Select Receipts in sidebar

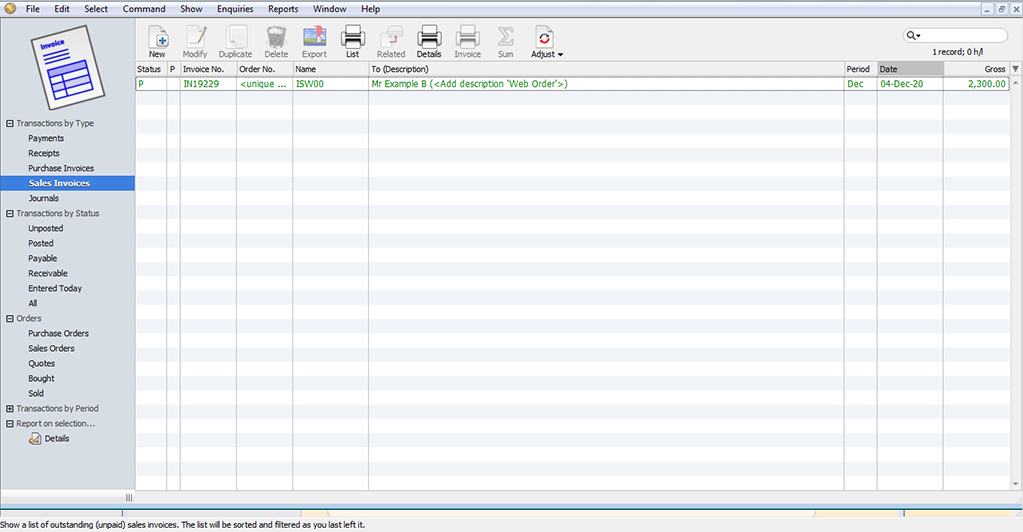point(44,153)
